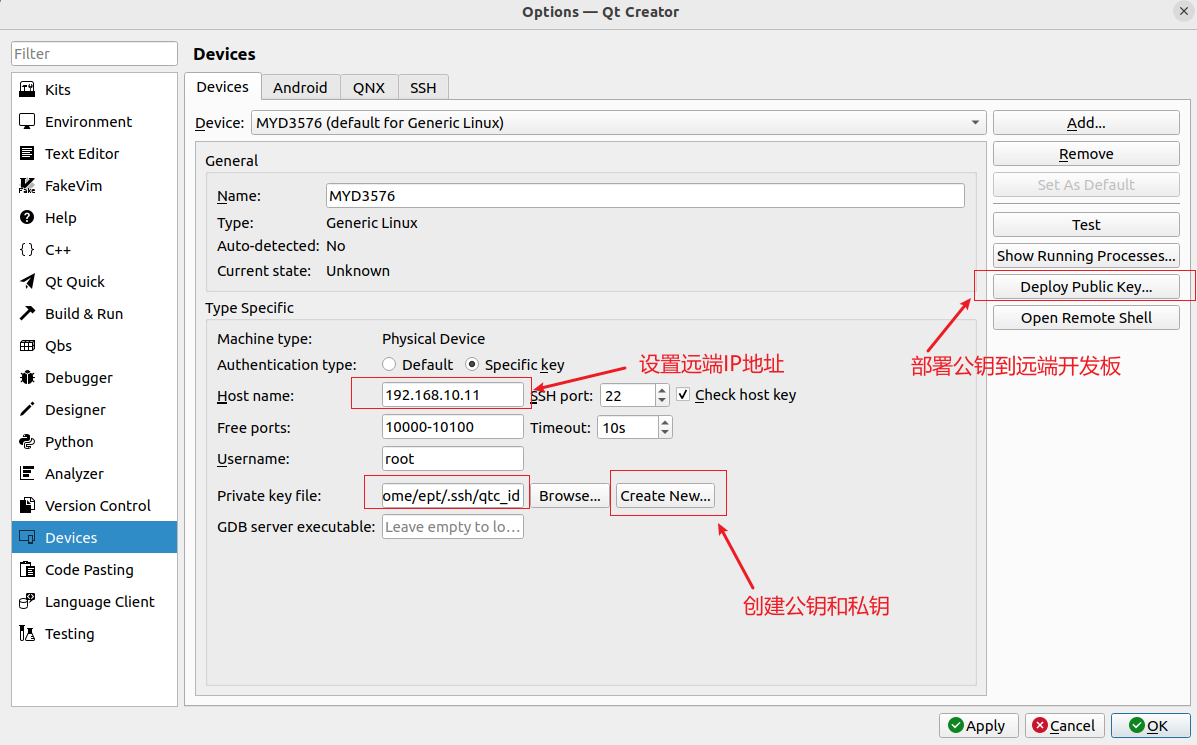Select the Help question-mark icon

[27, 218]
